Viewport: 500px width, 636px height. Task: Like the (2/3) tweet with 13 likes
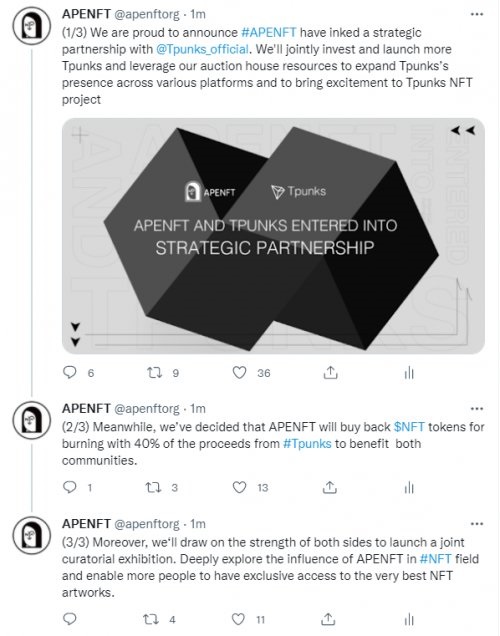[x=239, y=487]
